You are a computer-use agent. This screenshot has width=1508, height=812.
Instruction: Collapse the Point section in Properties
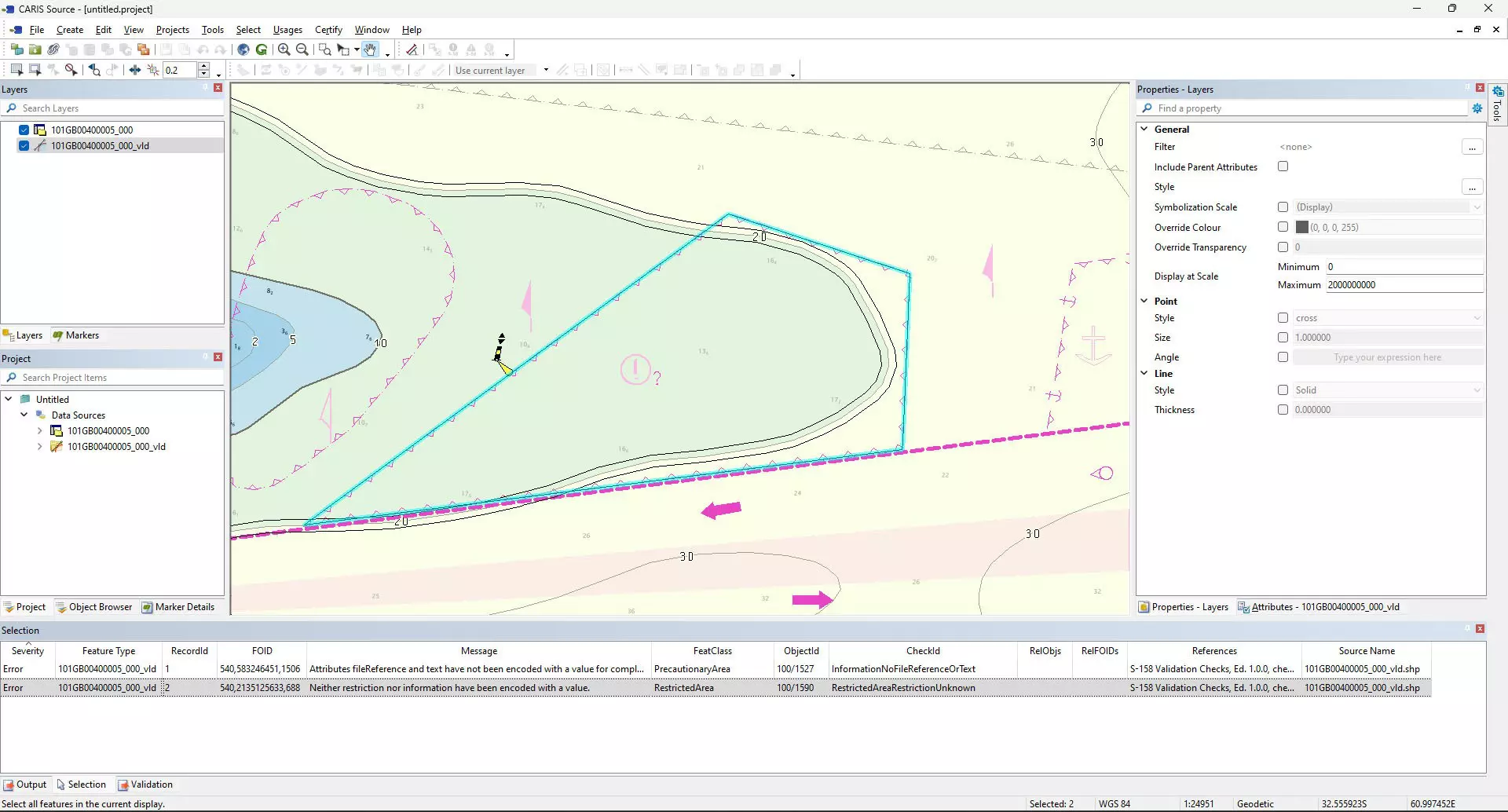point(1145,301)
